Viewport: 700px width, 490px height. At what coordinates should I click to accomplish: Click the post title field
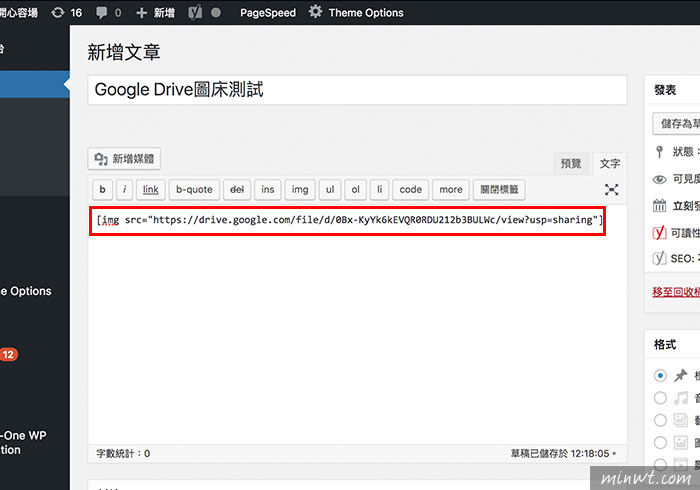[357, 90]
